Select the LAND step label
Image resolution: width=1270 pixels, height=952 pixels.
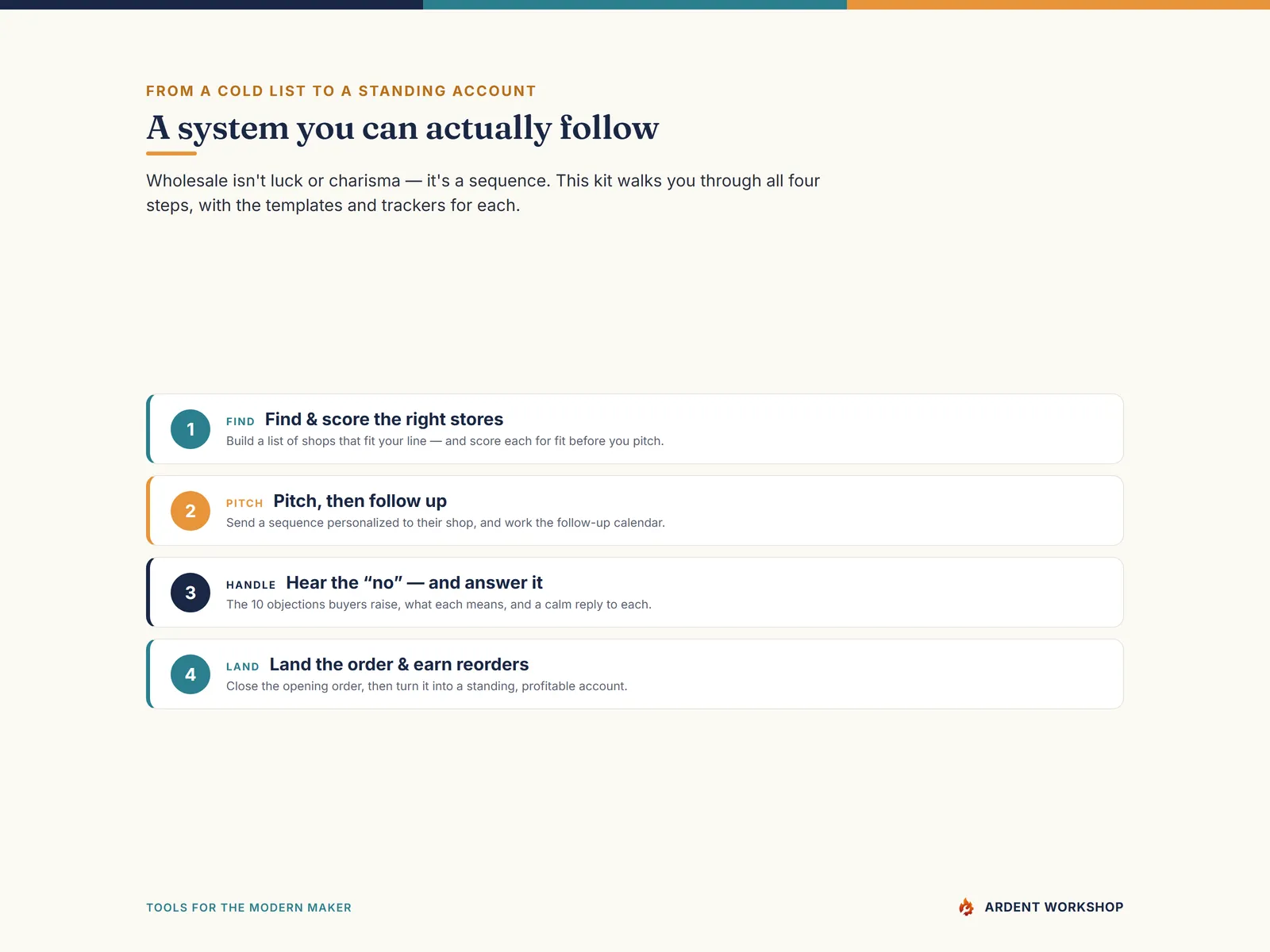tap(243, 666)
